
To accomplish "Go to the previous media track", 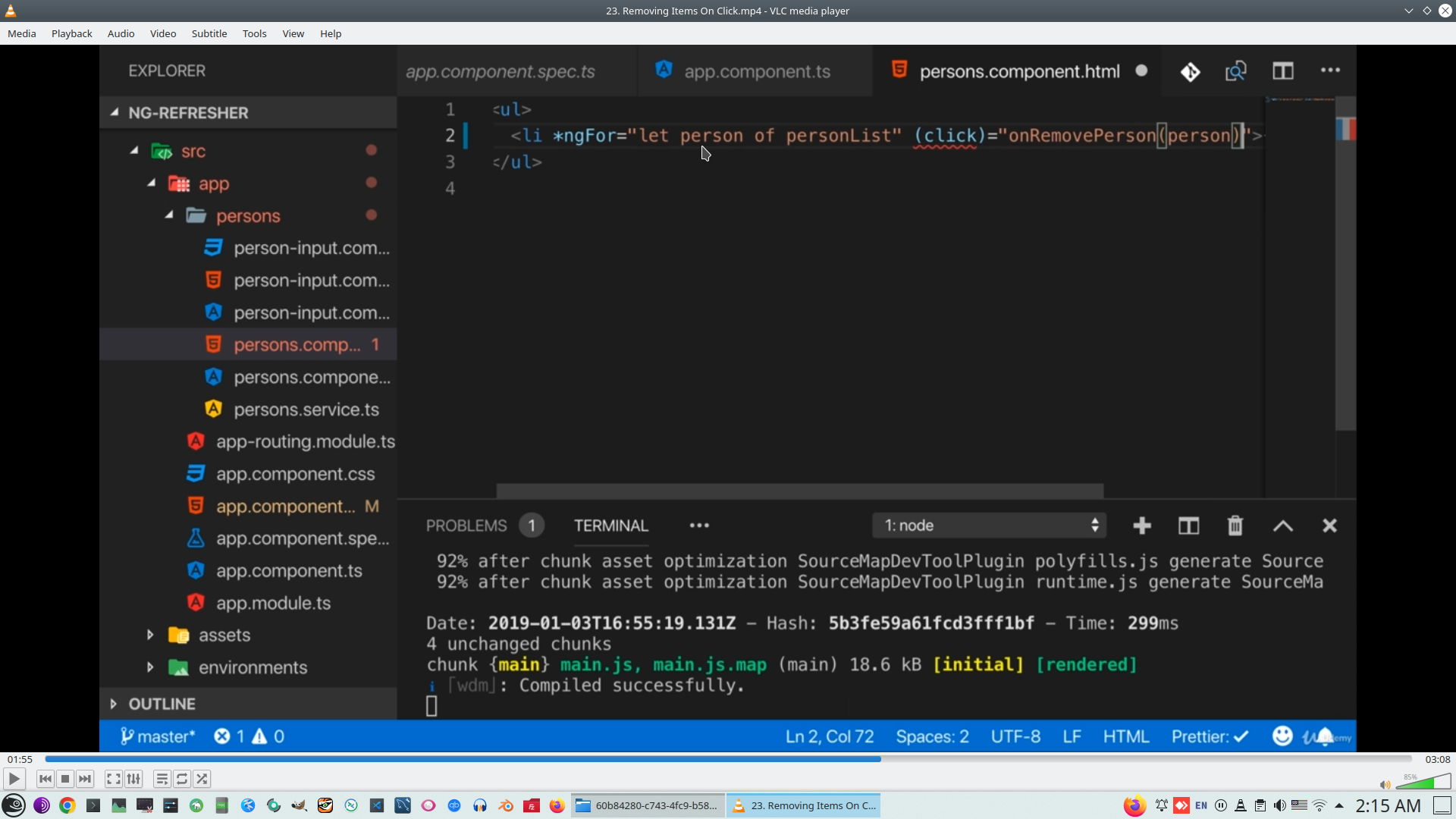I will pyautogui.click(x=45, y=779).
